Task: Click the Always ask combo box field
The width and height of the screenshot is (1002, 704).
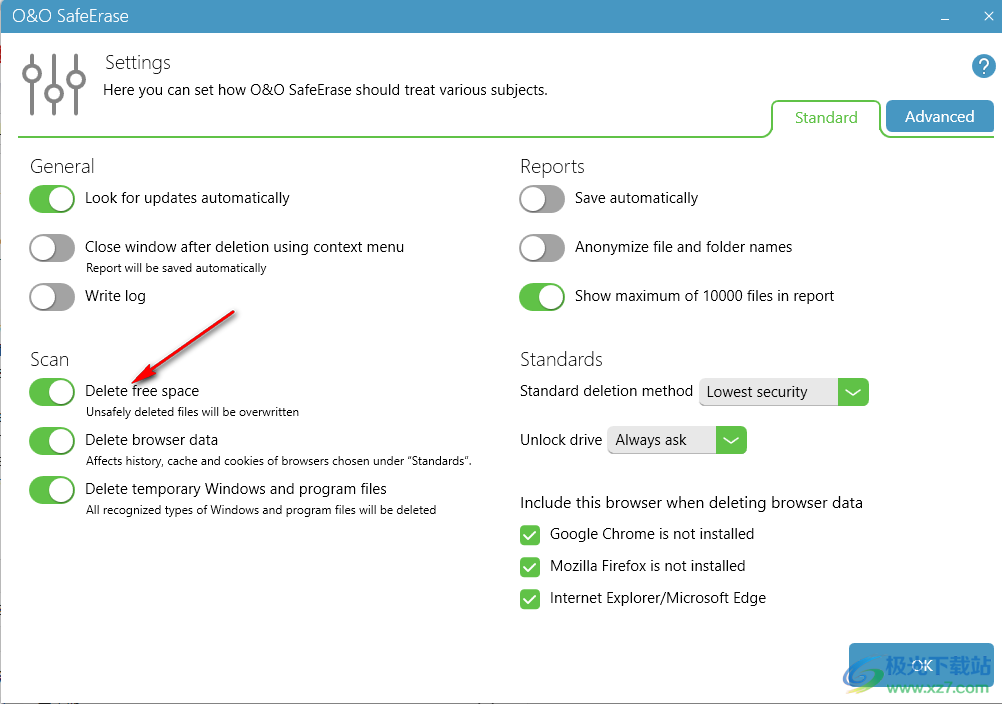Action: pos(662,440)
